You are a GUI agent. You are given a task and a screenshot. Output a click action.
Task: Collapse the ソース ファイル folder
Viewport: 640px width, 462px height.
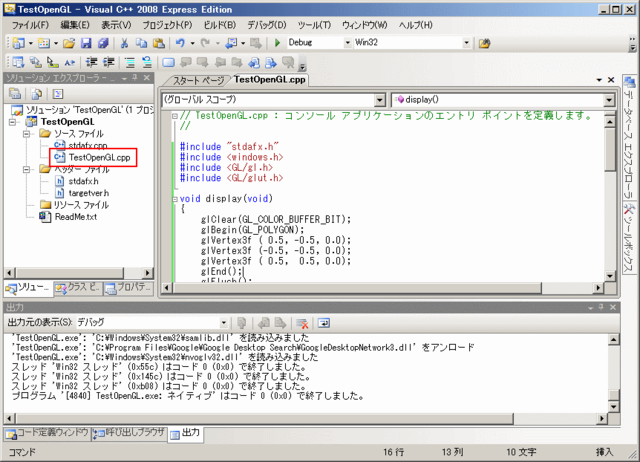pyautogui.click(x=27, y=134)
